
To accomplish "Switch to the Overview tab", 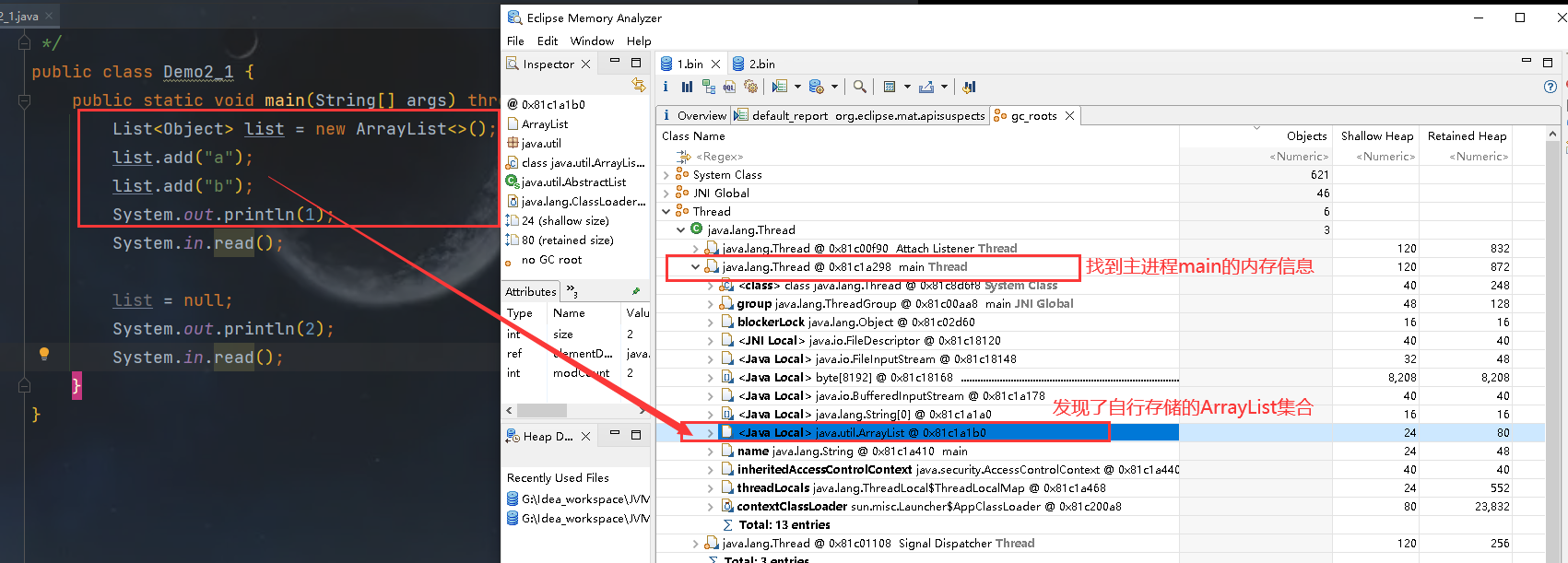I will [x=701, y=115].
